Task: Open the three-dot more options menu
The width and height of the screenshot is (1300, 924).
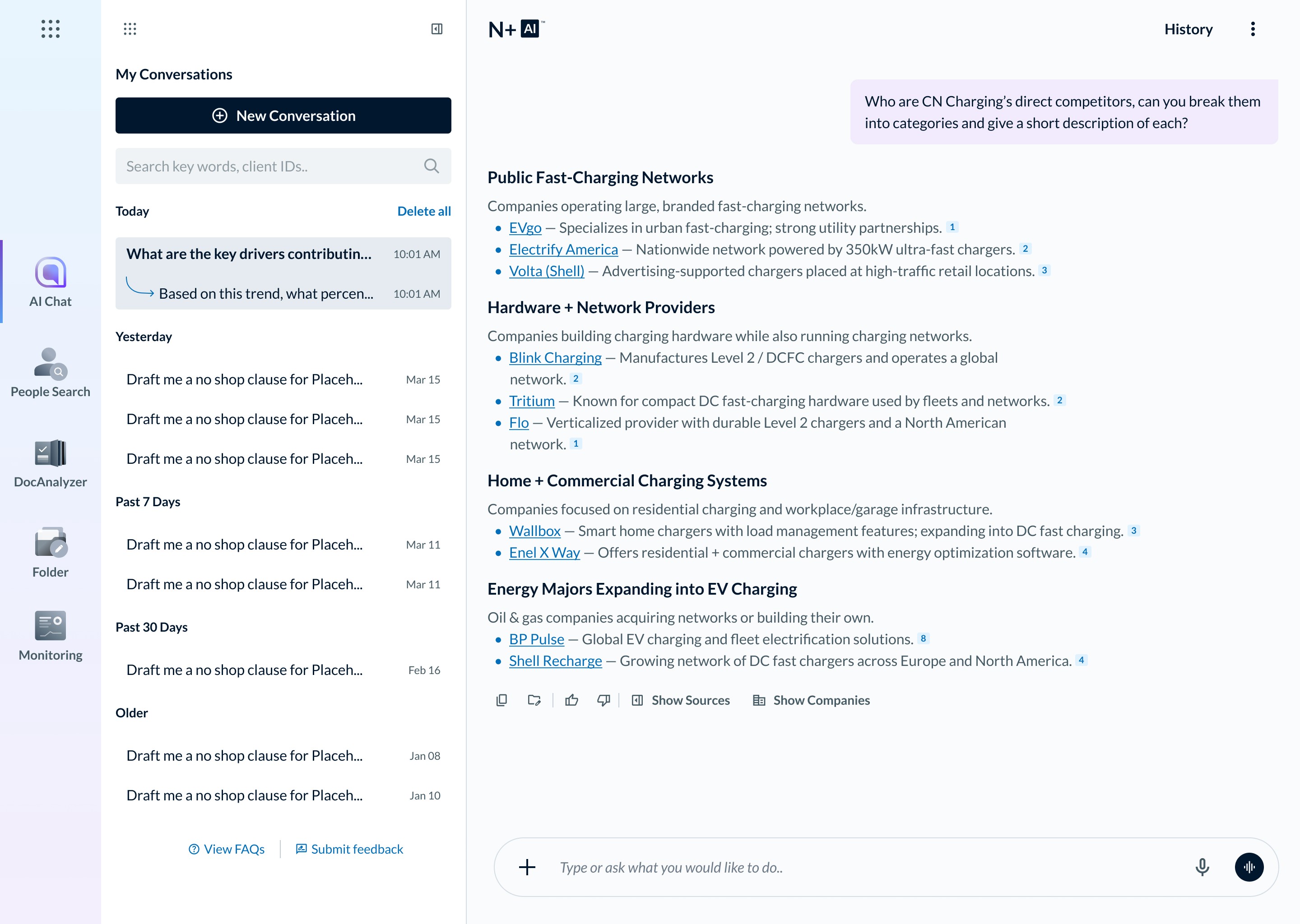Action: pyautogui.click(x=1253, y=29)
